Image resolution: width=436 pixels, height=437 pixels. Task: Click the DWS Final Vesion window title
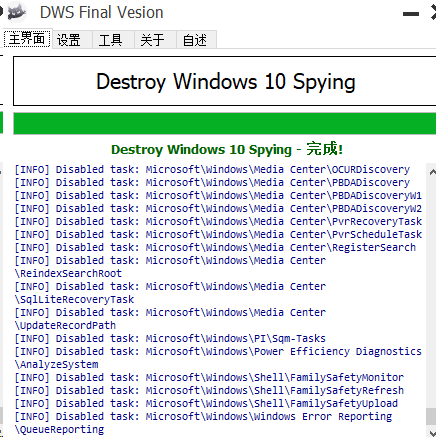[x=102, y=13]
